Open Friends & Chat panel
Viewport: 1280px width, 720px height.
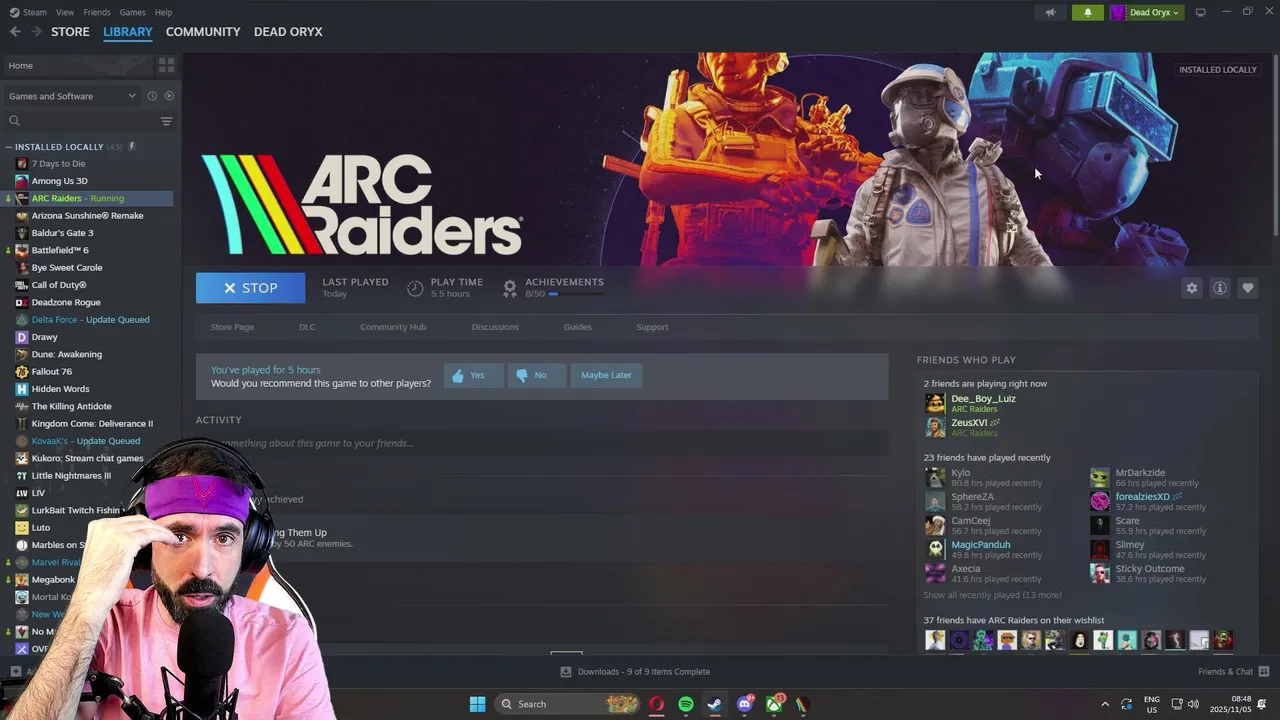coord(1233,672)
